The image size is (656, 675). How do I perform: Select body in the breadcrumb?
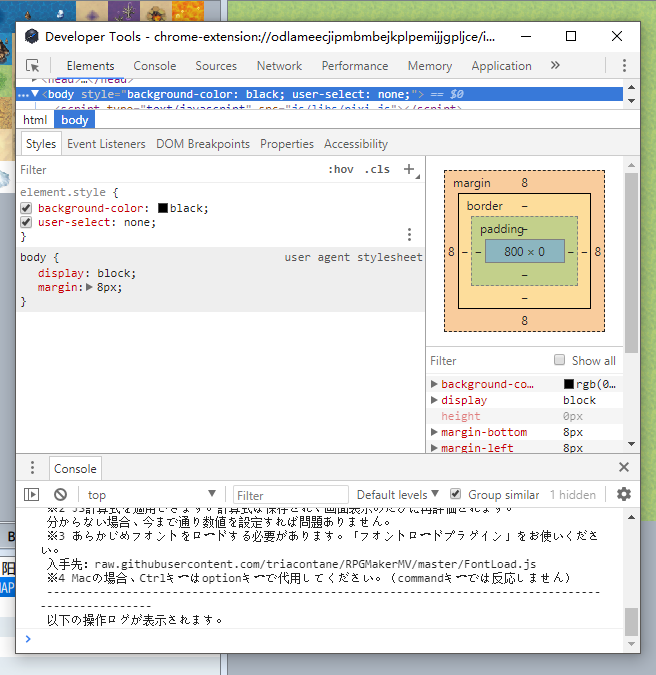pyautogui.click(x=74, y=120)
